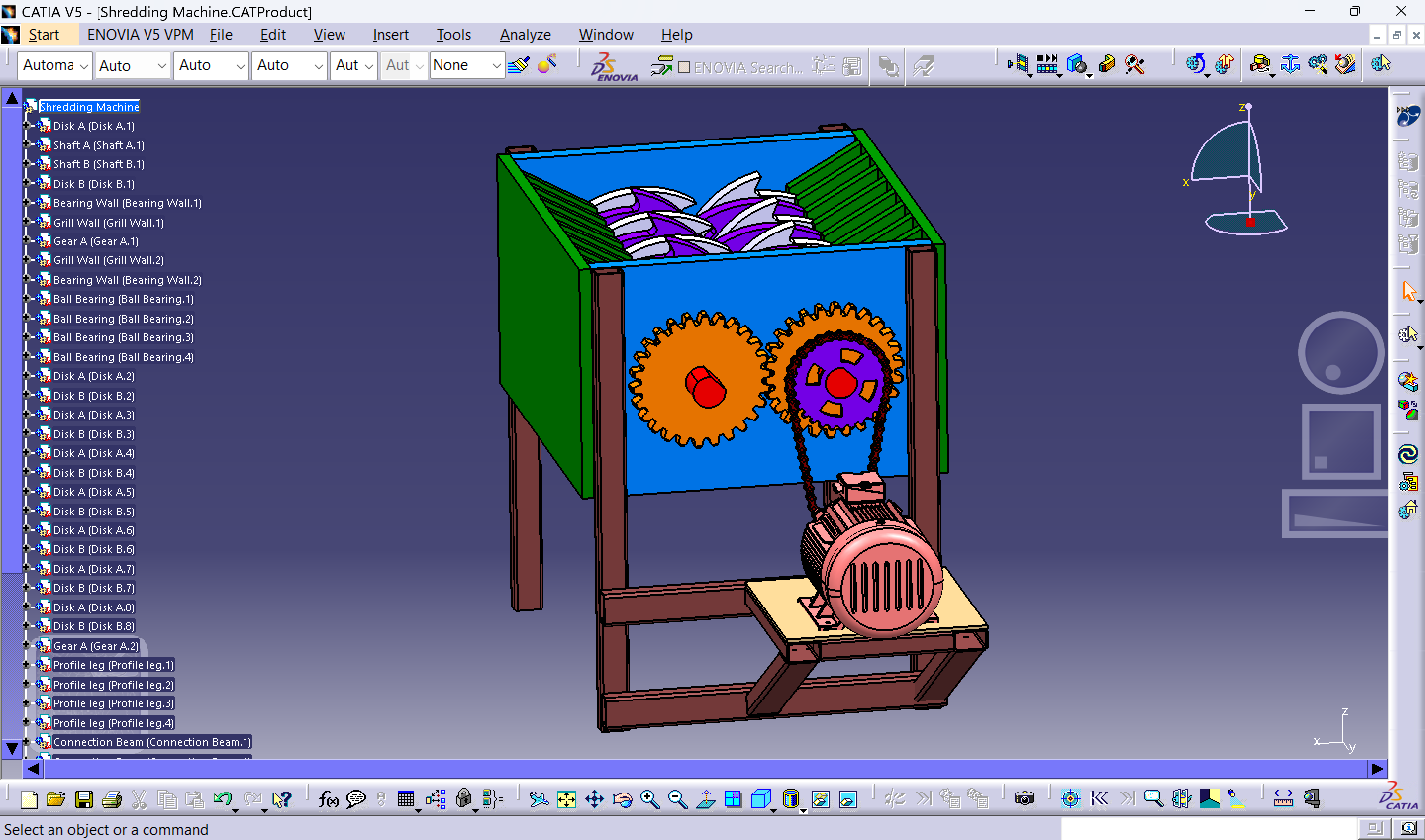Screen dimensions: 1425x840
Task: Undo the last action
Action: [x=223, y=798]
